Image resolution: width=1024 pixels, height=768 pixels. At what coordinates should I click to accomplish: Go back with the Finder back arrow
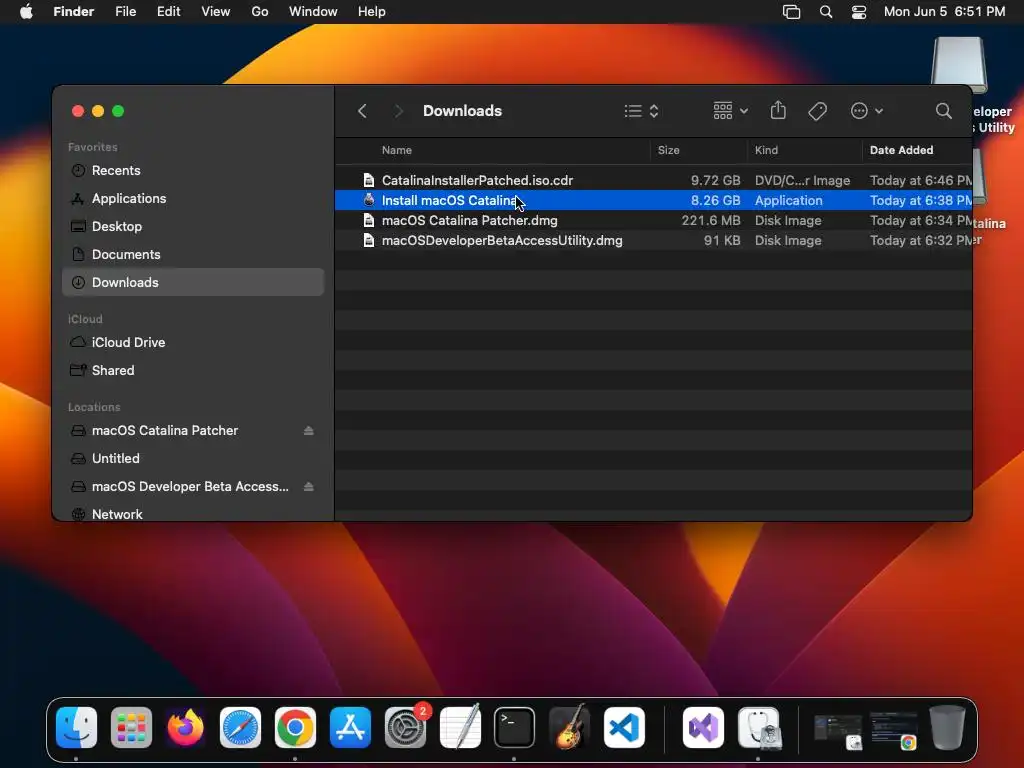pos(362,111)
